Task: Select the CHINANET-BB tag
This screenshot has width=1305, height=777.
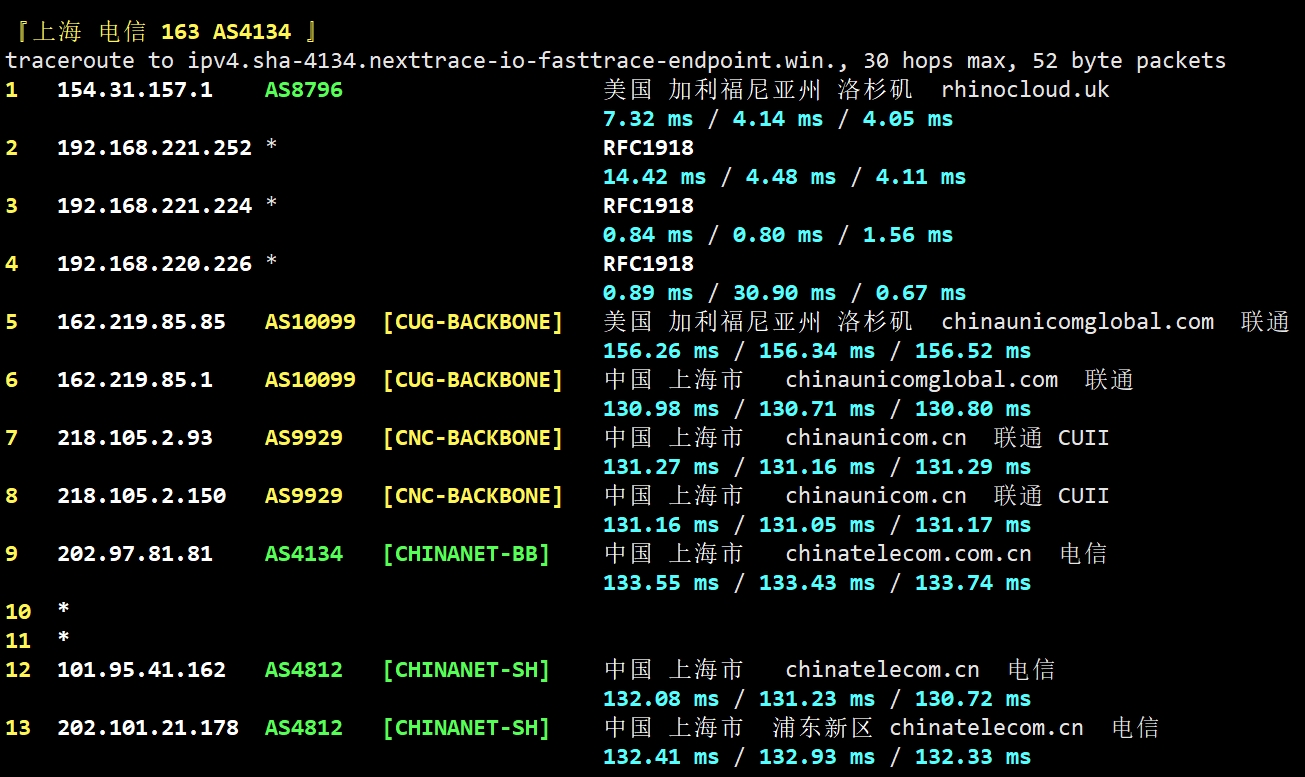Action: click(466, 554)
